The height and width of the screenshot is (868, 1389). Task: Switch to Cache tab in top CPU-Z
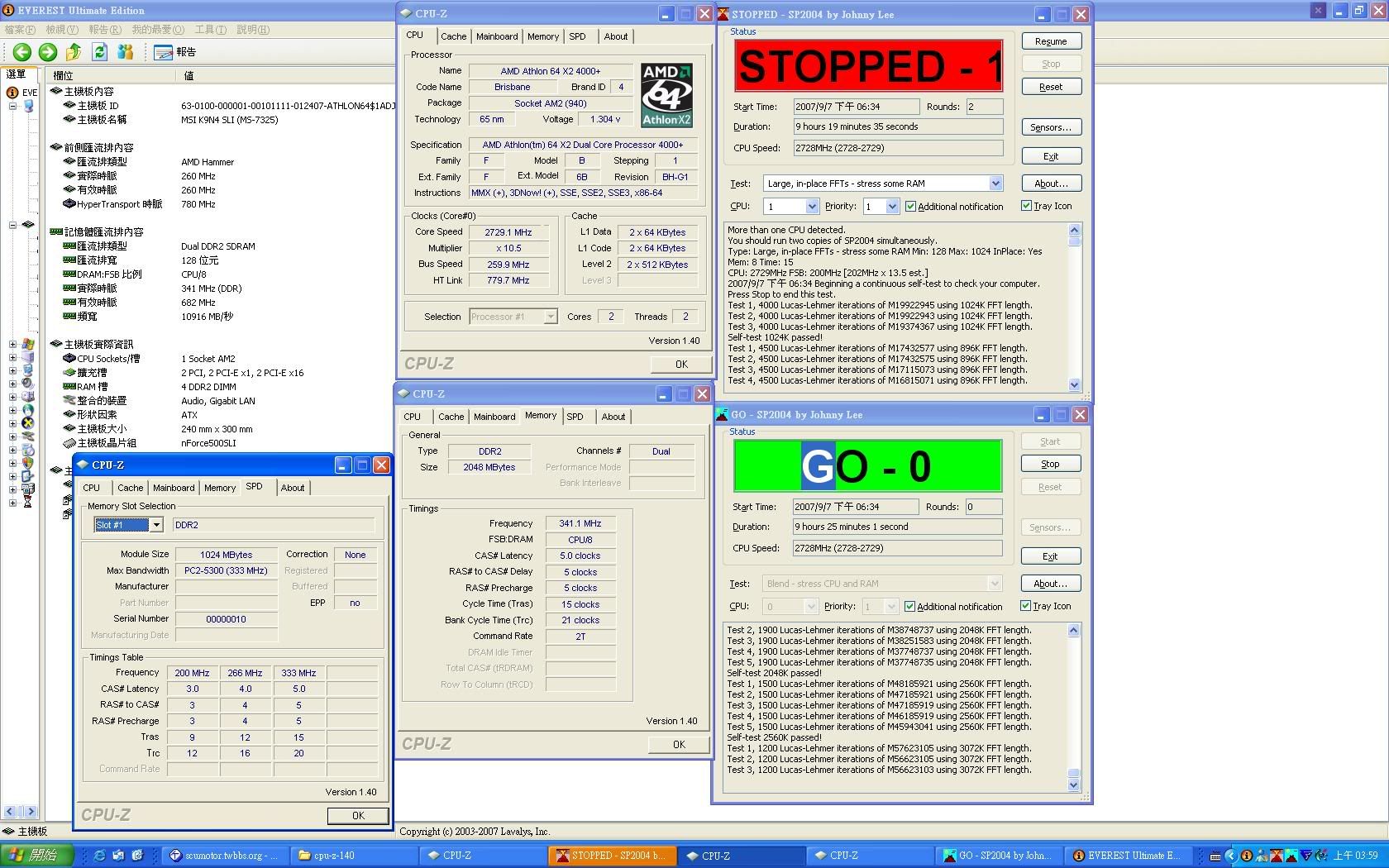(453, 36)
